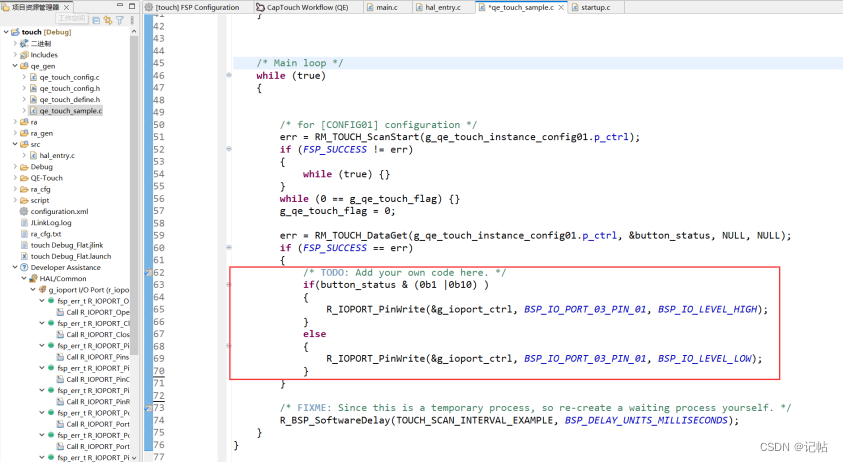Click the HAL/Common node icon
The image size is (843, 462).
pos(33,279)
